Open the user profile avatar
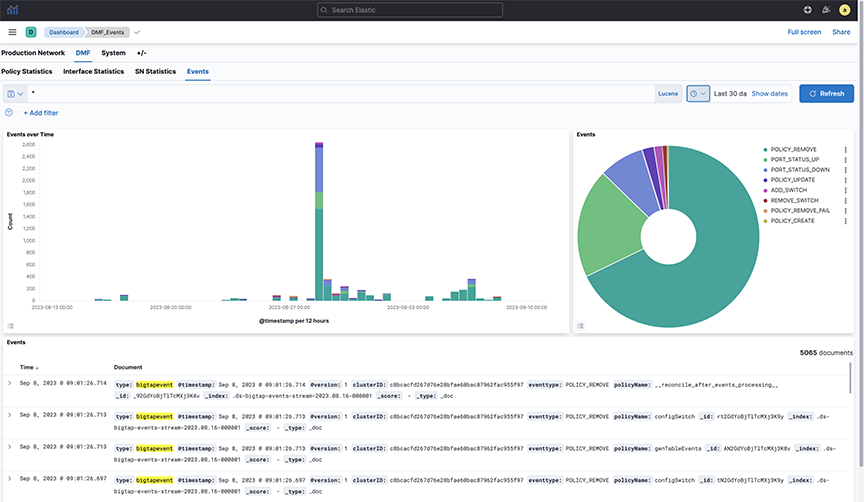 click(844, 10)
